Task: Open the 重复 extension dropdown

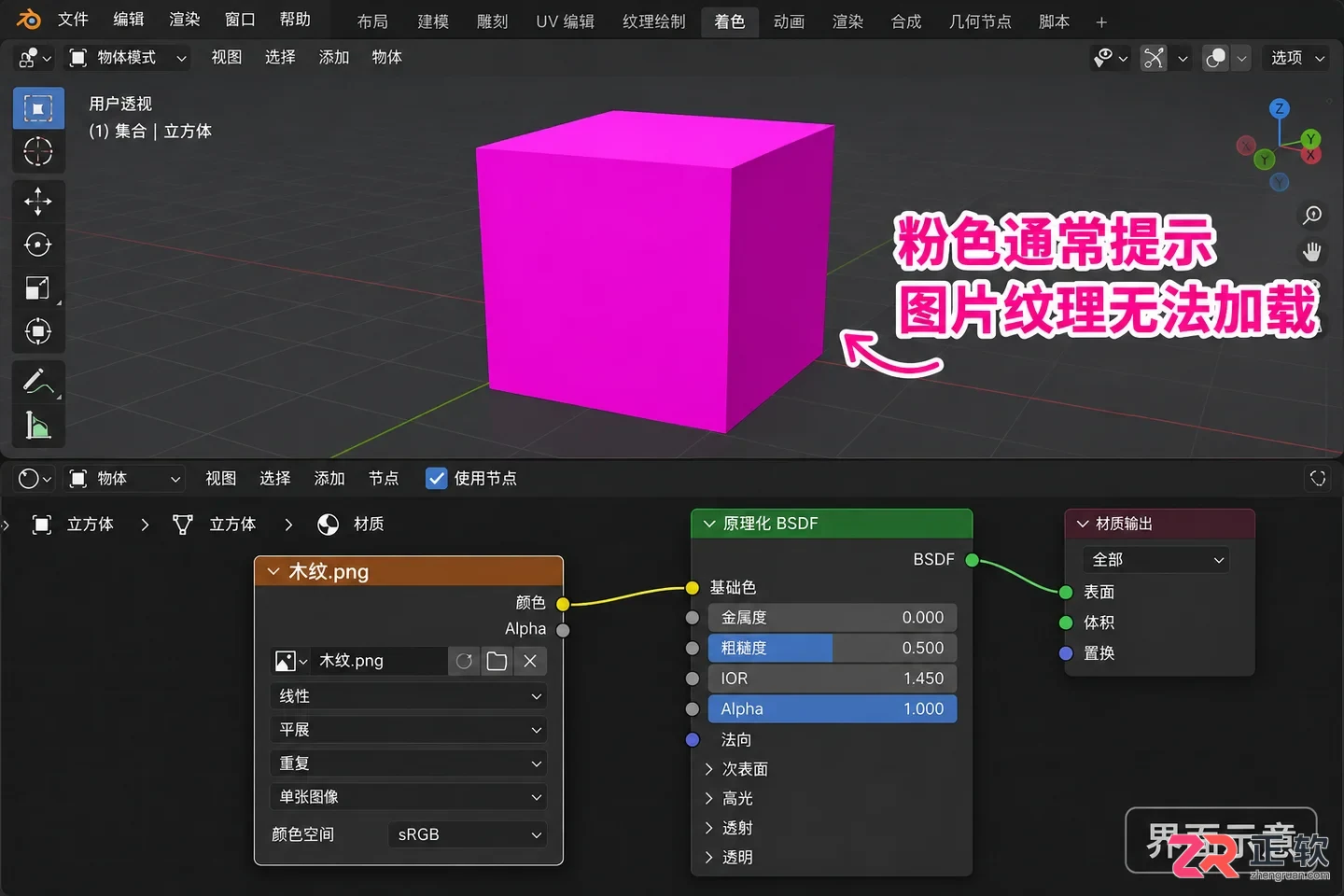Action: [408, 763]
